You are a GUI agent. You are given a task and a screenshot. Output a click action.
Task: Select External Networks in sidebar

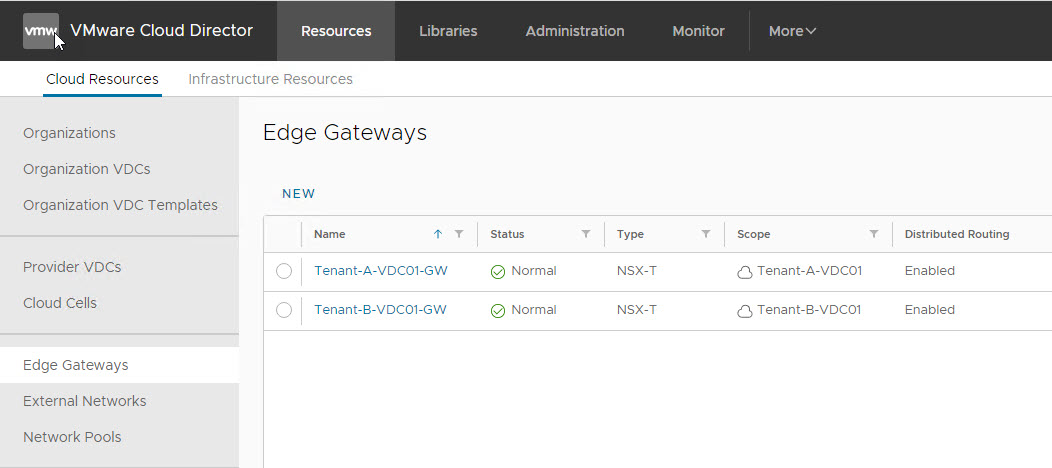click(85, 401)
